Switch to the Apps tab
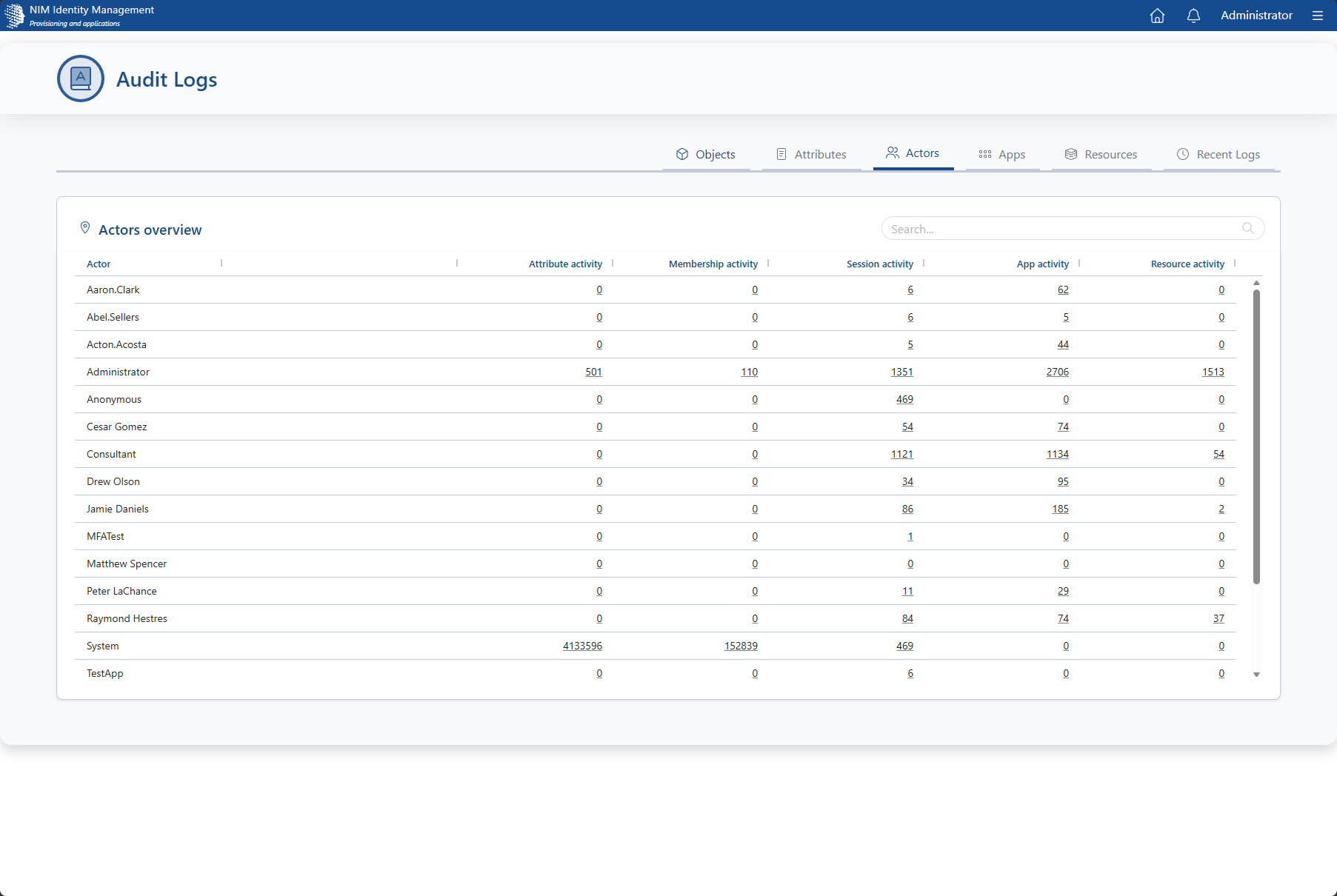 tap(1003, 154)
